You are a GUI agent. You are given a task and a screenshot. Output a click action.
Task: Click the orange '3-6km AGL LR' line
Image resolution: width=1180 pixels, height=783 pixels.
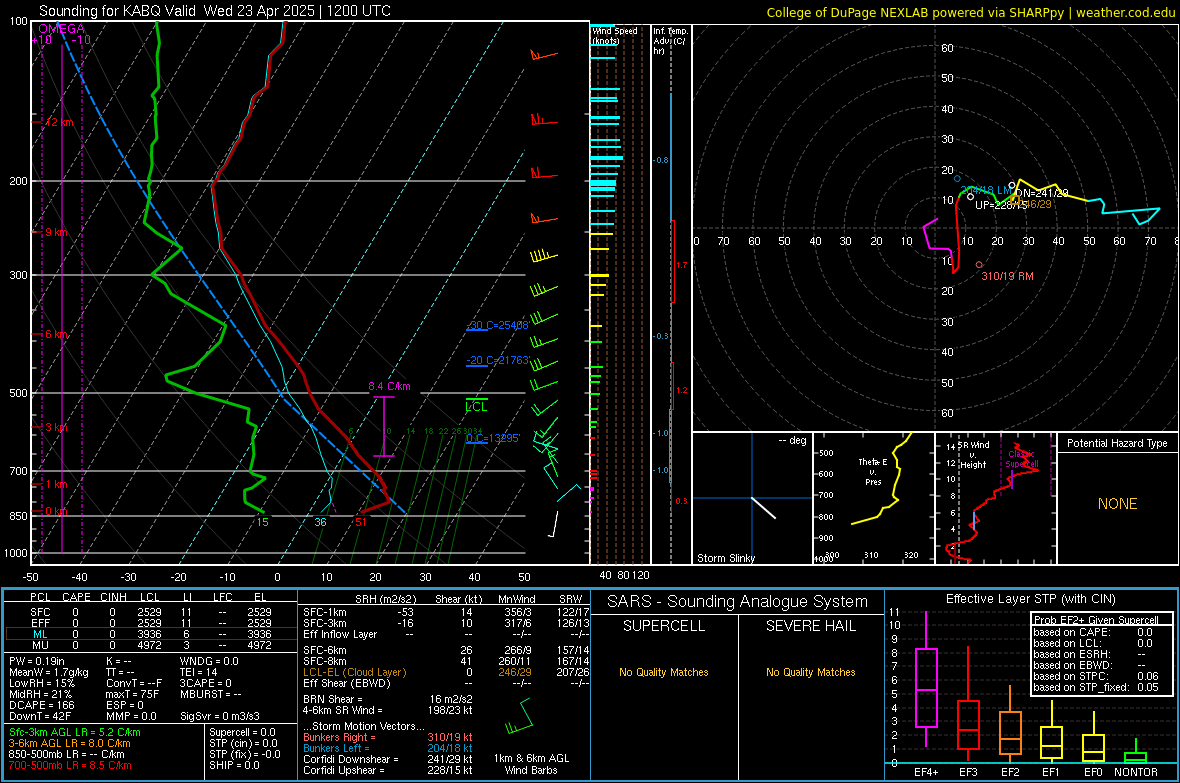70,743
